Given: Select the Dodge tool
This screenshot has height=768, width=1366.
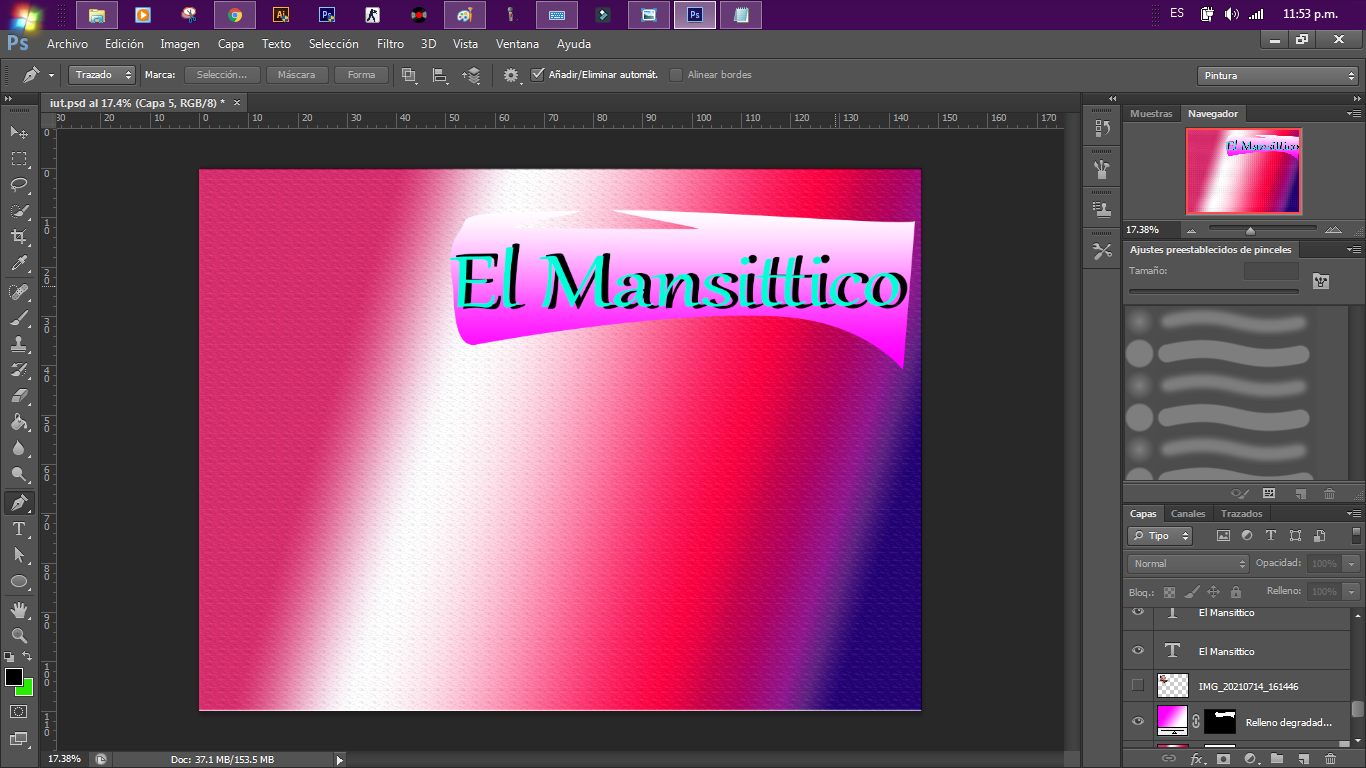Looking at the screenshot, I should pos(19,474).
